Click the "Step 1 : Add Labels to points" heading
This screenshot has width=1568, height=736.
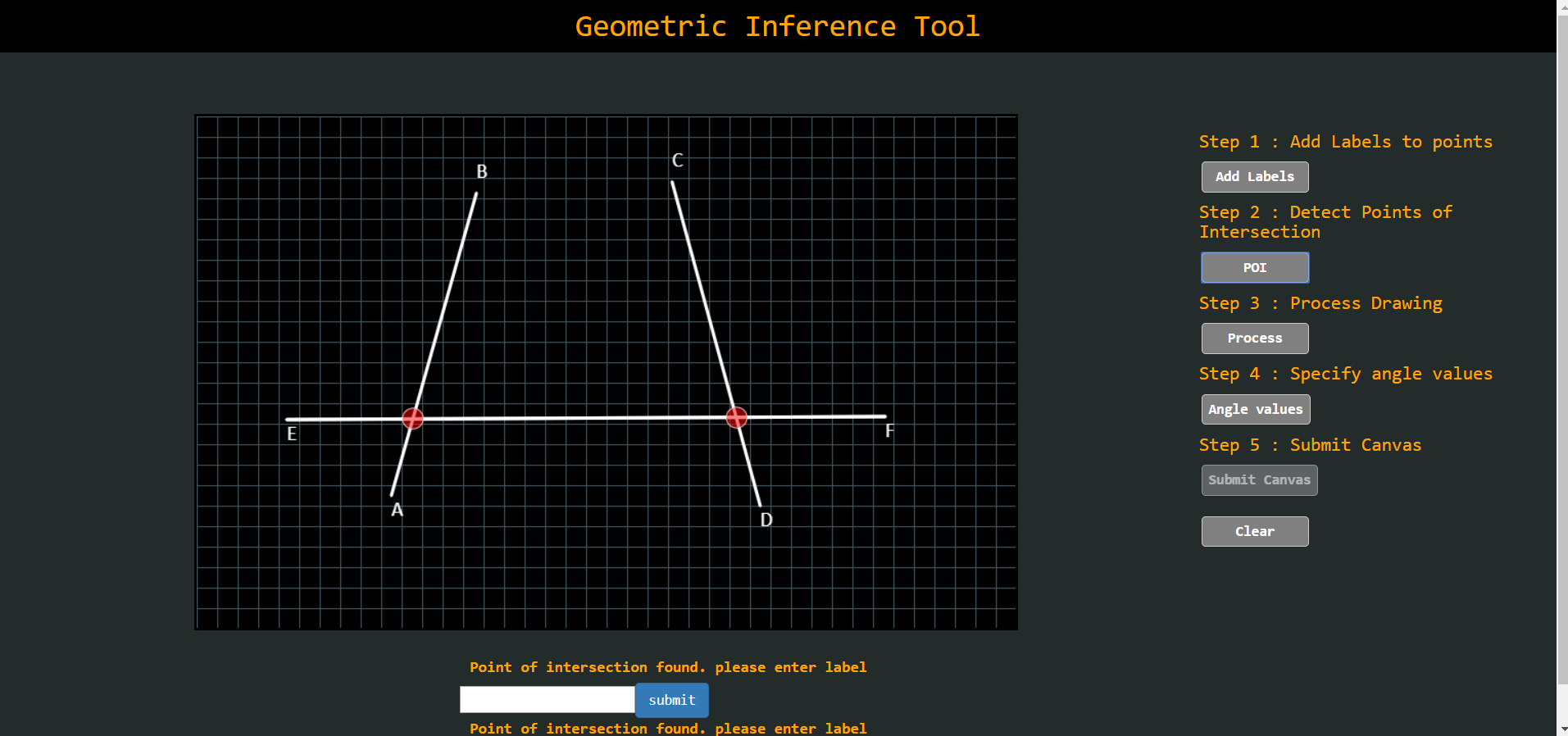1346,142
